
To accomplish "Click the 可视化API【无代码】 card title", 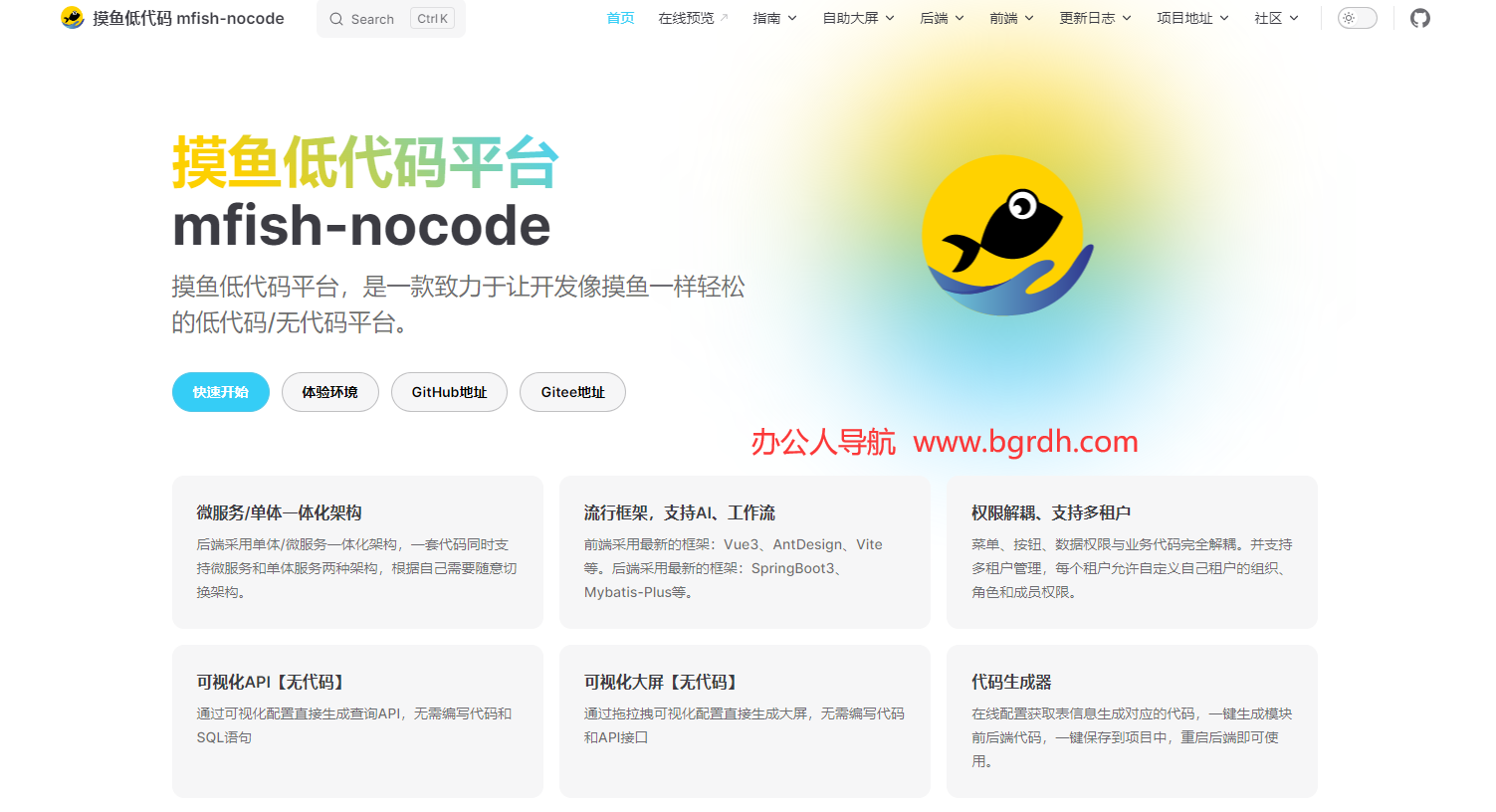I will point(272,682).
